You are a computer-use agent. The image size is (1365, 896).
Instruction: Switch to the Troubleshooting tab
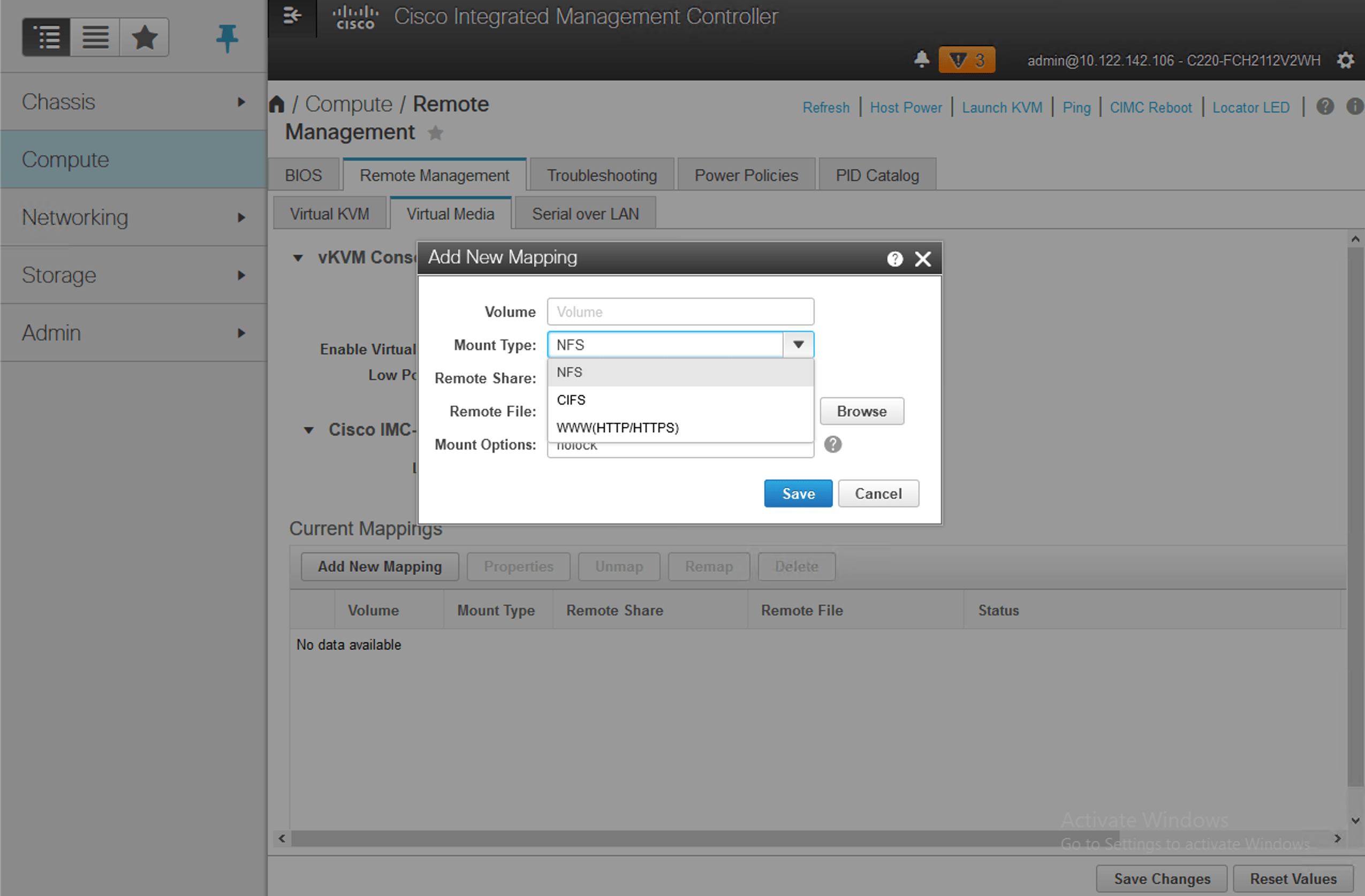point(602,175)
